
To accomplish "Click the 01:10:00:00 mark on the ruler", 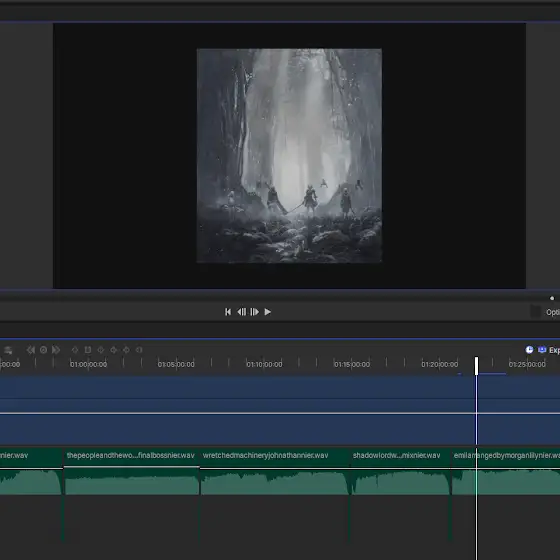I will [264, 364].
